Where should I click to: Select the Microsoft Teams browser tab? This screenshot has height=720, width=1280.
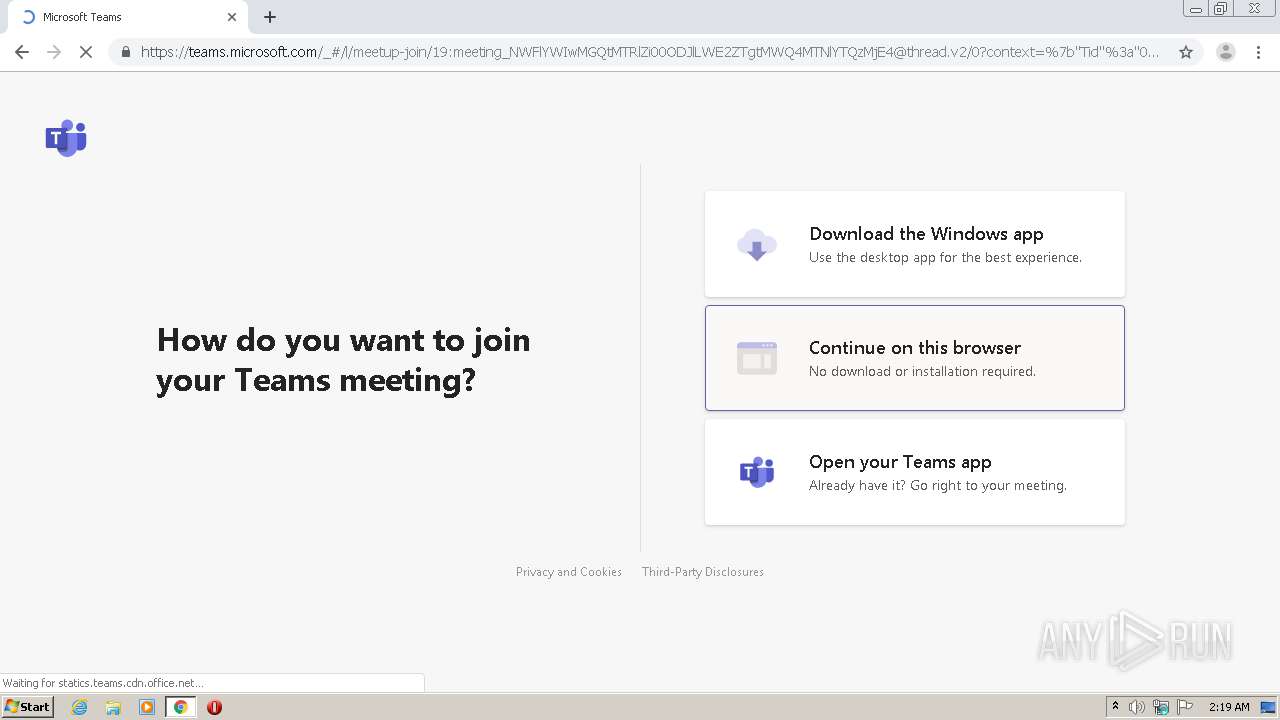point(127,17)
